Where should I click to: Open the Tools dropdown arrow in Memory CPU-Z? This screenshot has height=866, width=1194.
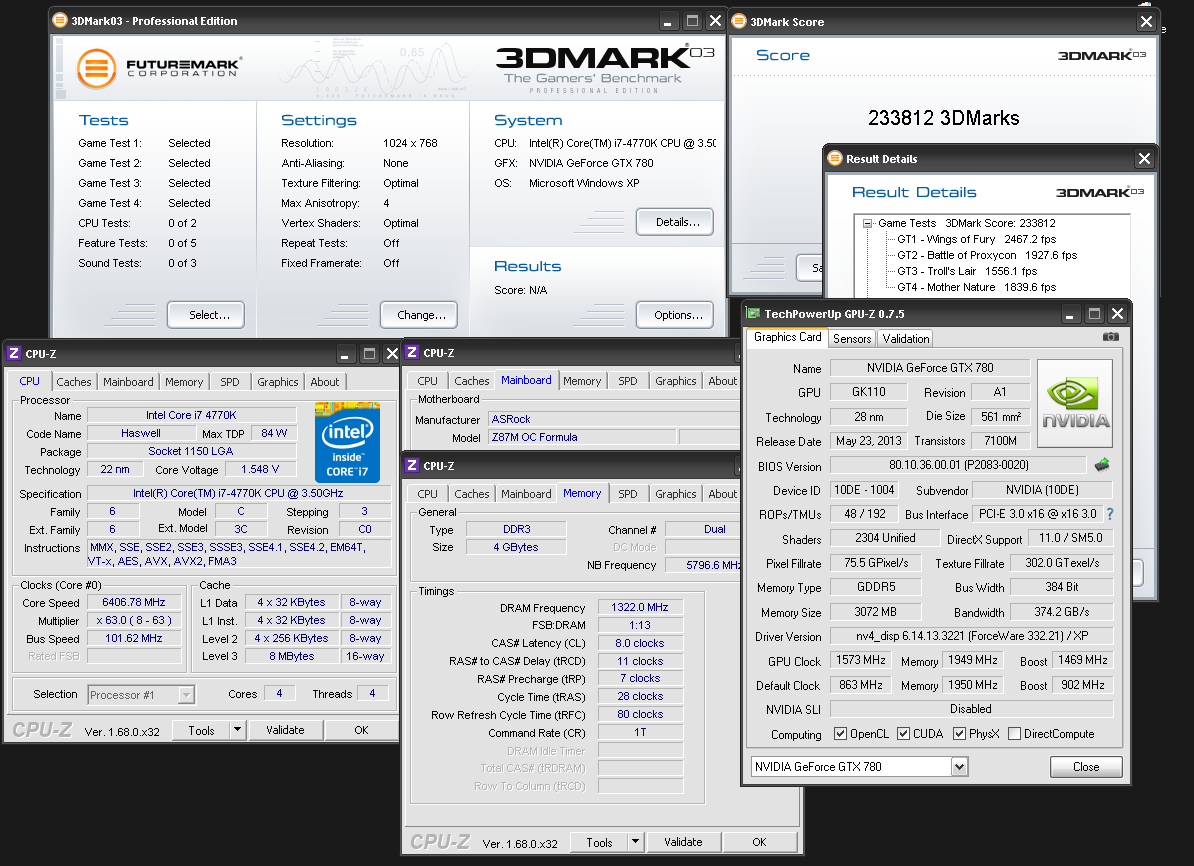point(636,842)
